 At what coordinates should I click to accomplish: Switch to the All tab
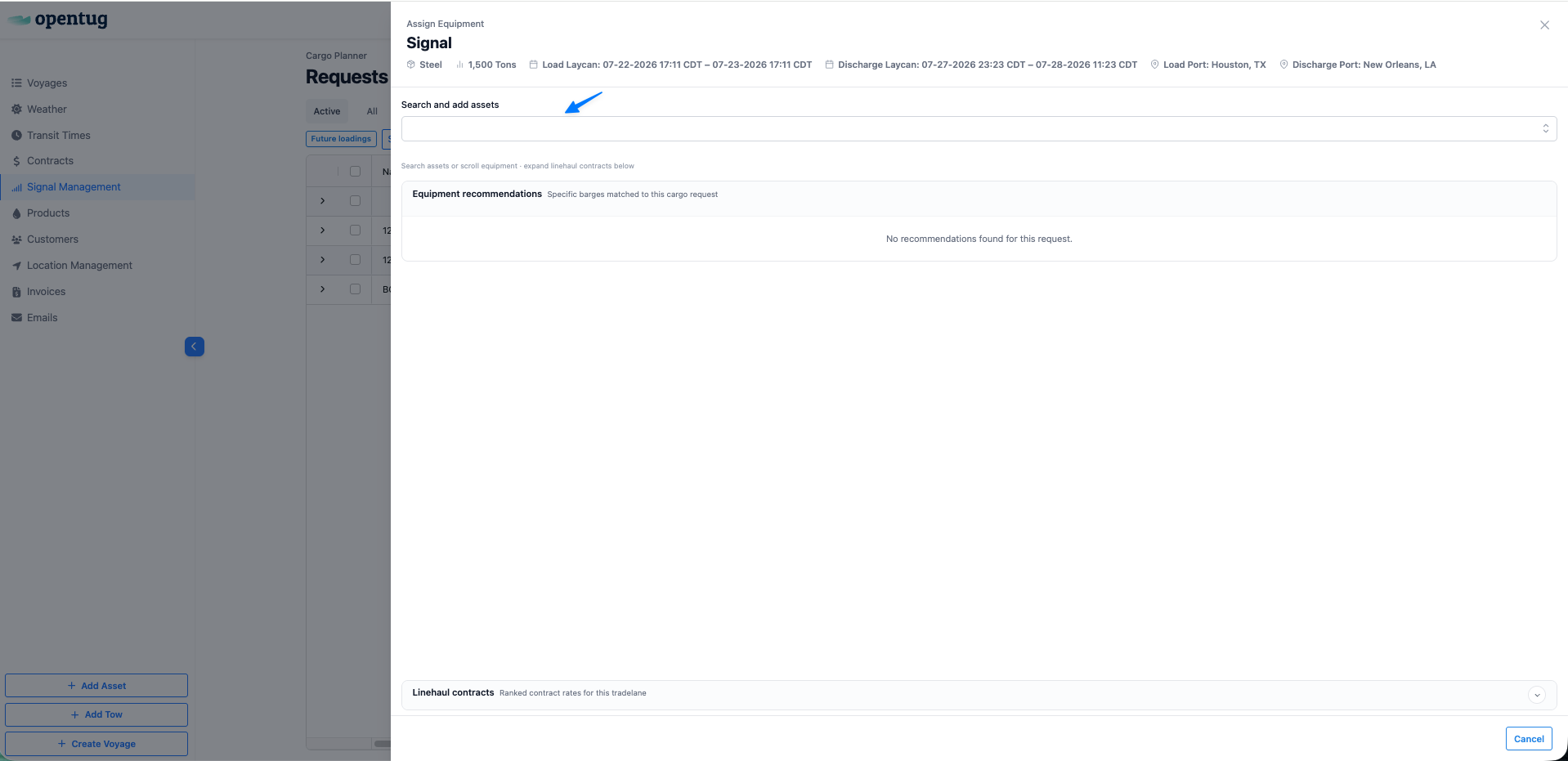[372, 111]
